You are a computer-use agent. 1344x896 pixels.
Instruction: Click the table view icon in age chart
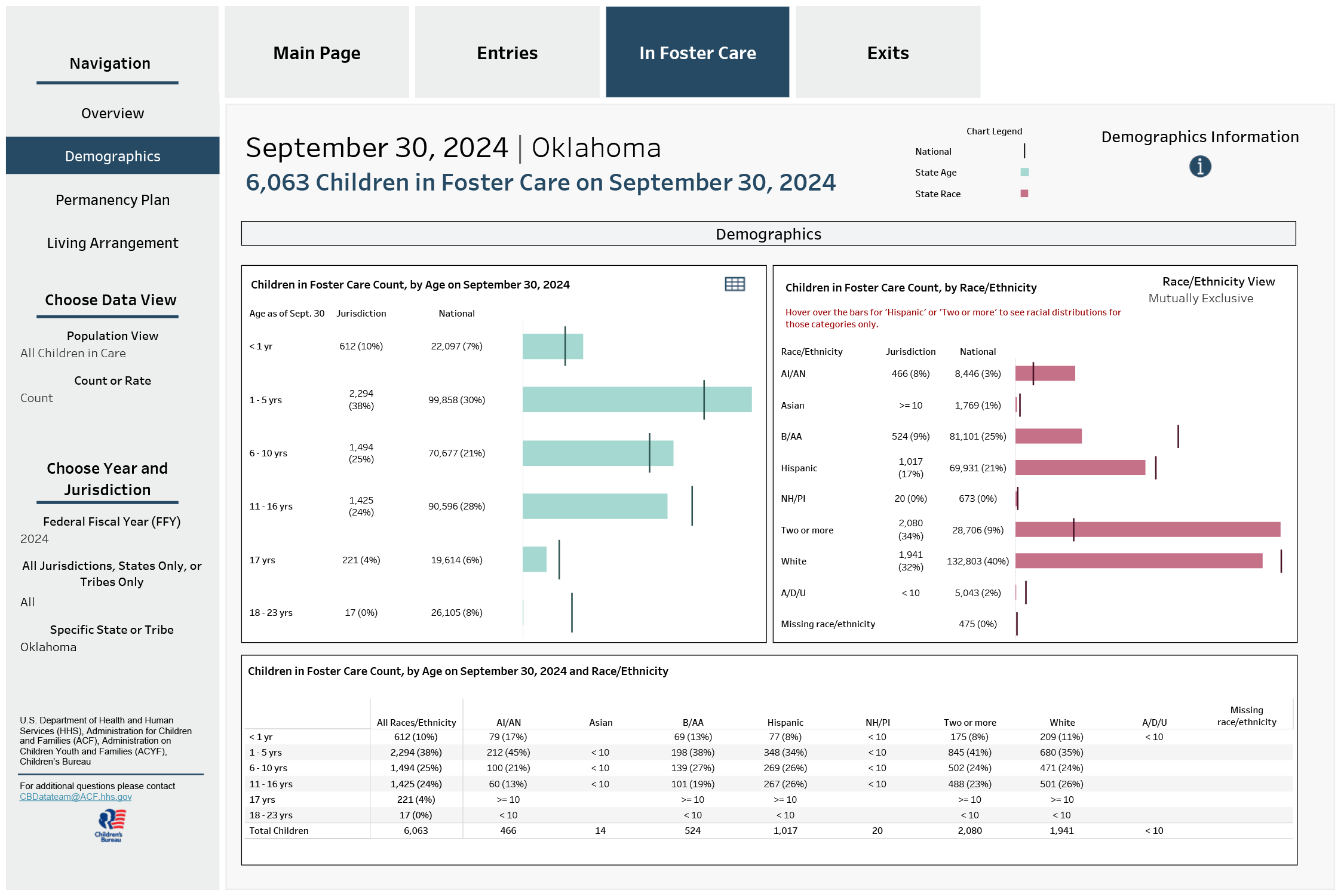(734, 284)
